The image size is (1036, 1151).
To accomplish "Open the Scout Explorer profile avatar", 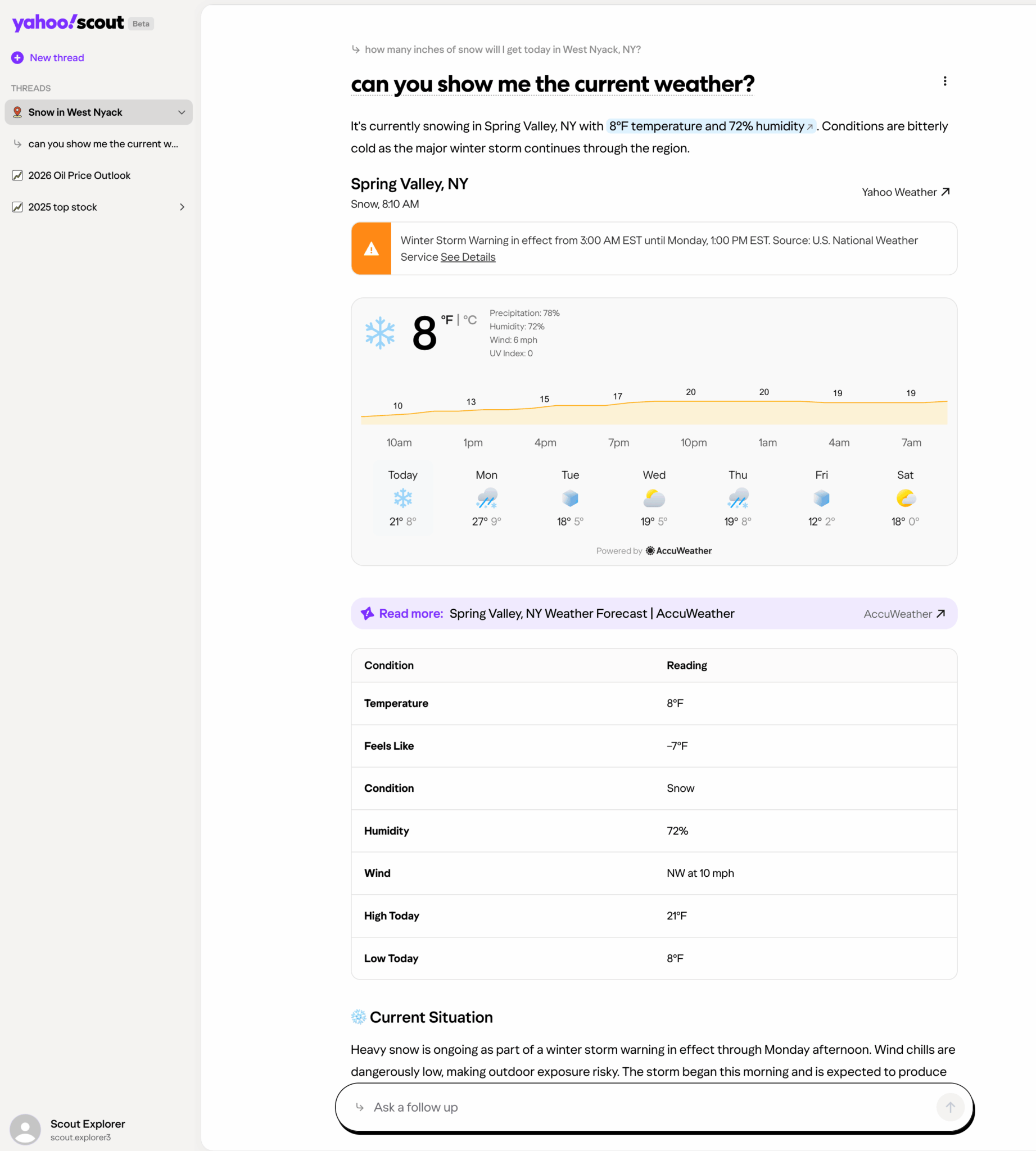I will (26, 1130).
